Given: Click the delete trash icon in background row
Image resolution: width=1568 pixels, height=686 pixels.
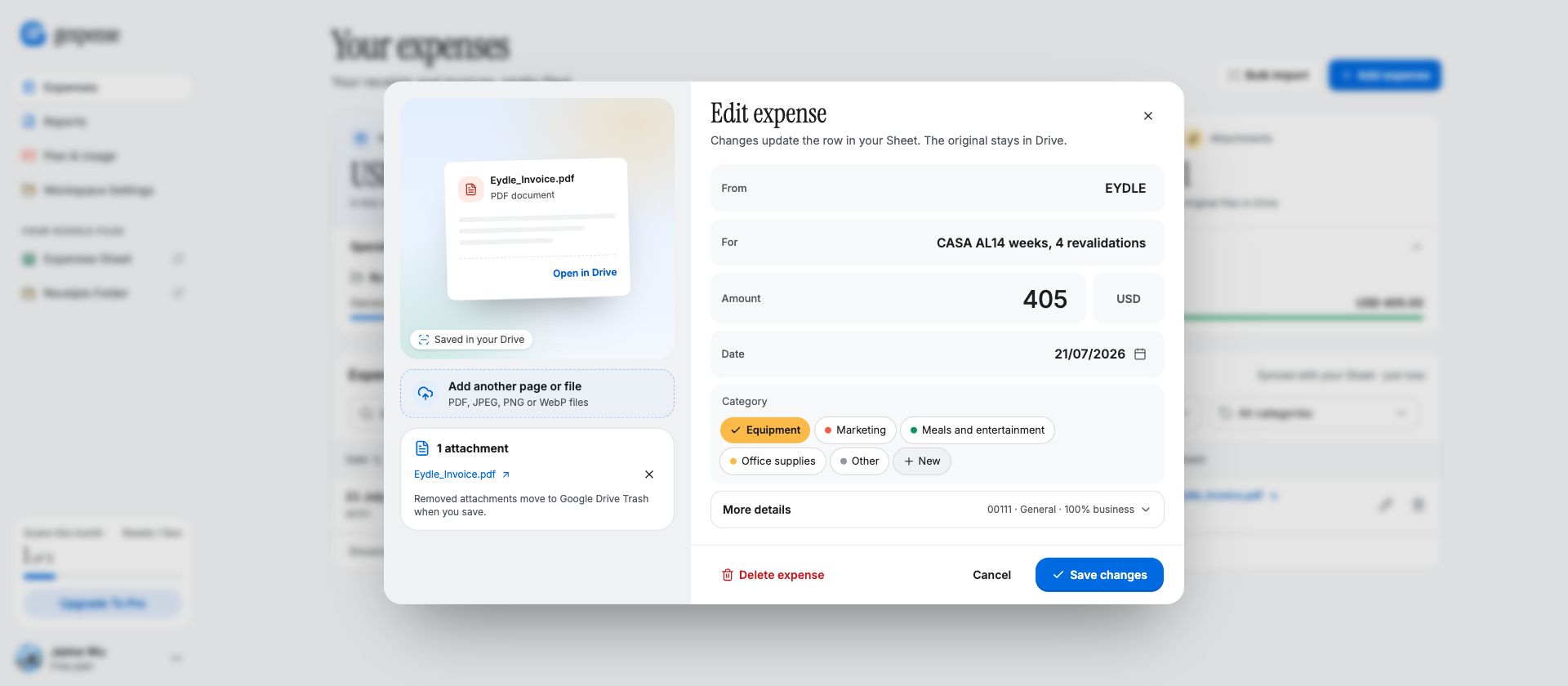Looking at the screenshot, I should point(1419,505).
